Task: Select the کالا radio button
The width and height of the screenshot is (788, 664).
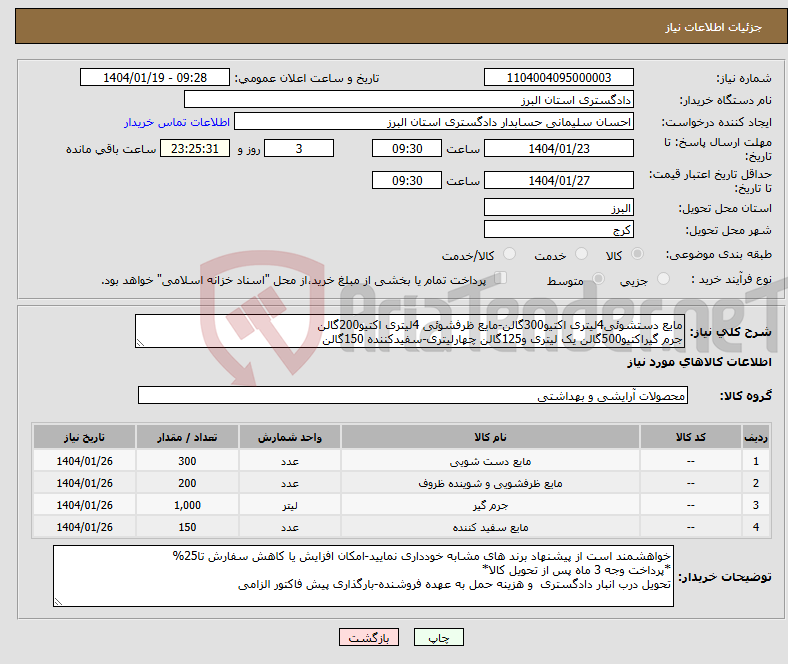Action: [638, 255]
